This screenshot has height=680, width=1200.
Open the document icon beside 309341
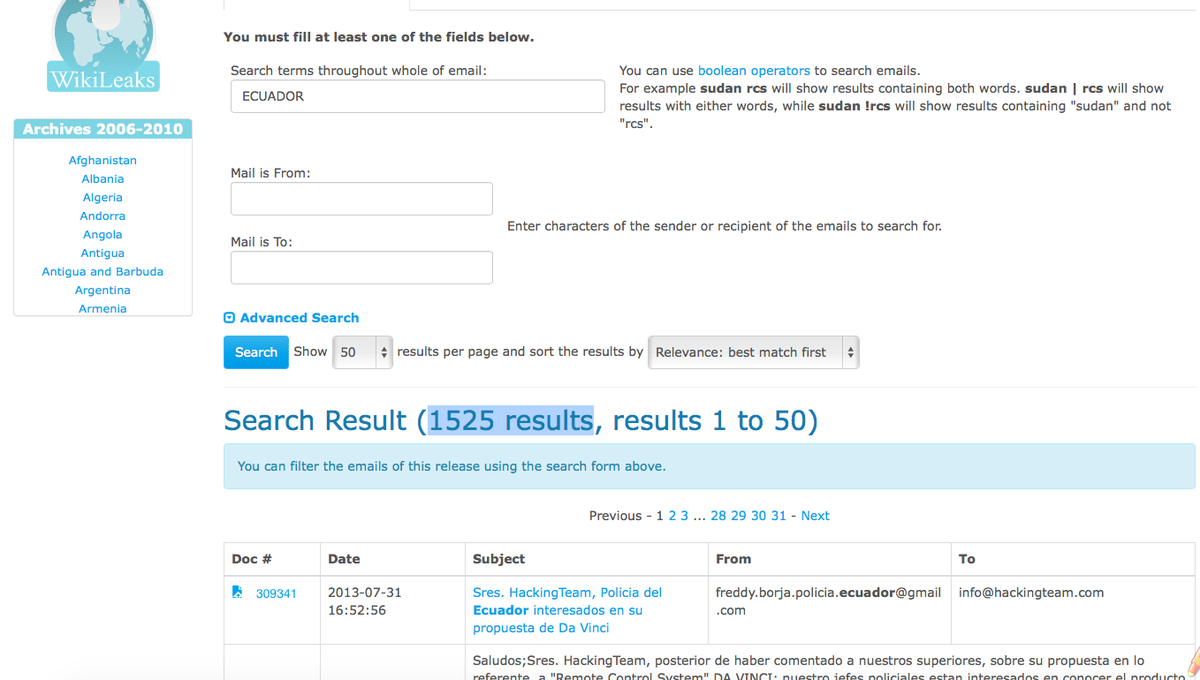point(237,592)
